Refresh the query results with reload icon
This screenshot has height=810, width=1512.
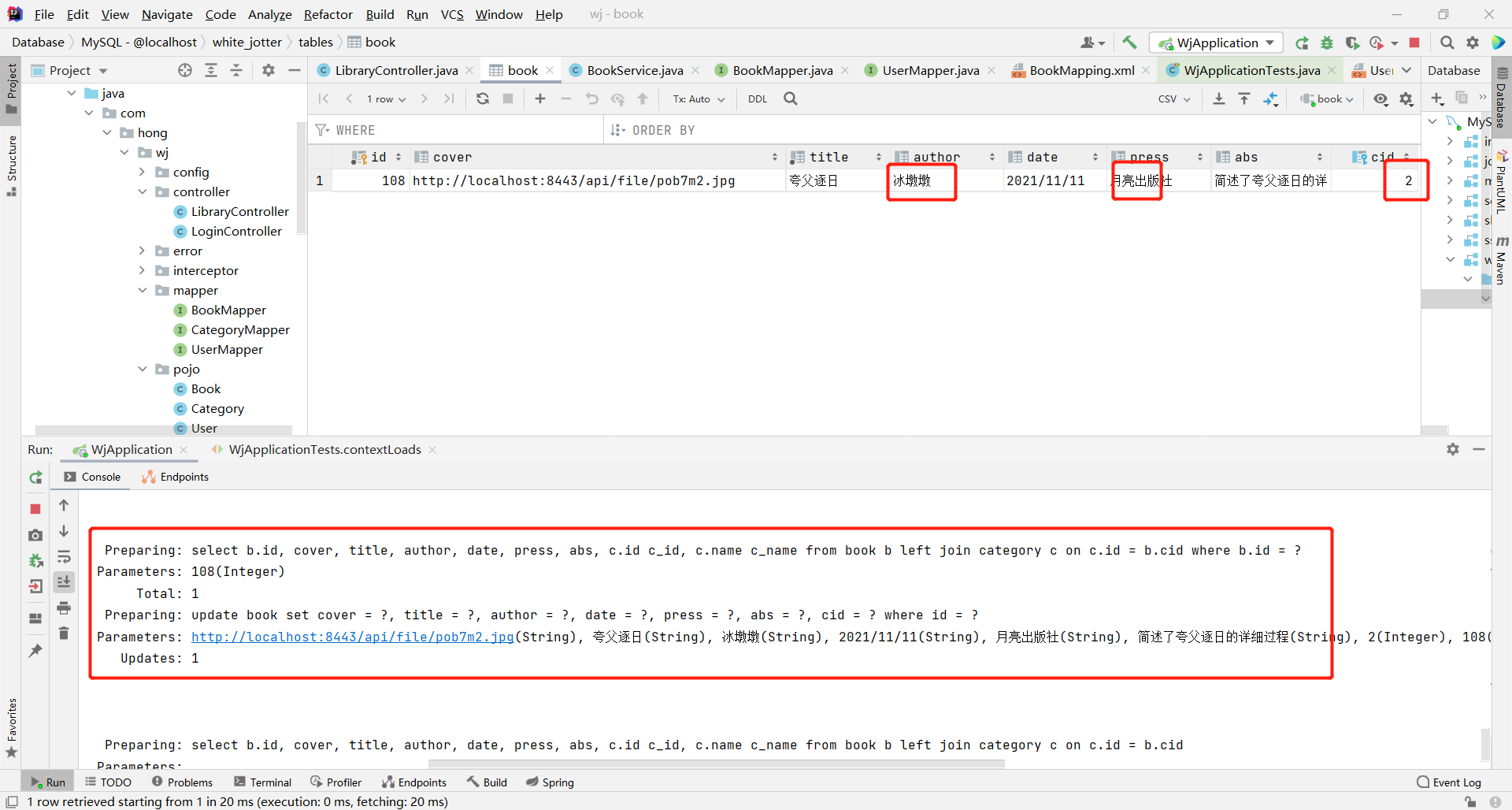click(484, 98)
